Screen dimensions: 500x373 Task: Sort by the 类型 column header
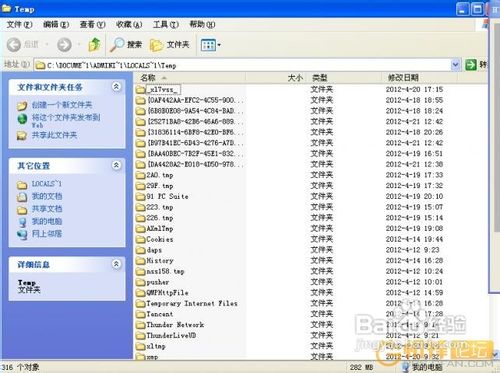(x=343, y=78)
